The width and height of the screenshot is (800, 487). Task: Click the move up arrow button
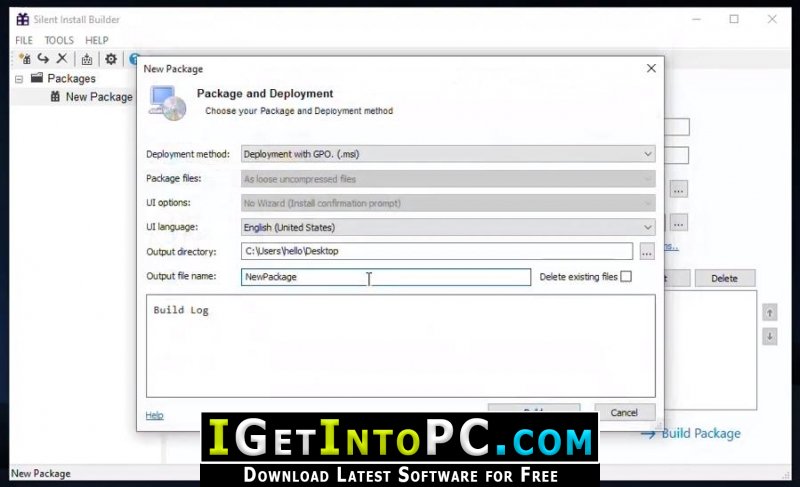click(769, 313)
